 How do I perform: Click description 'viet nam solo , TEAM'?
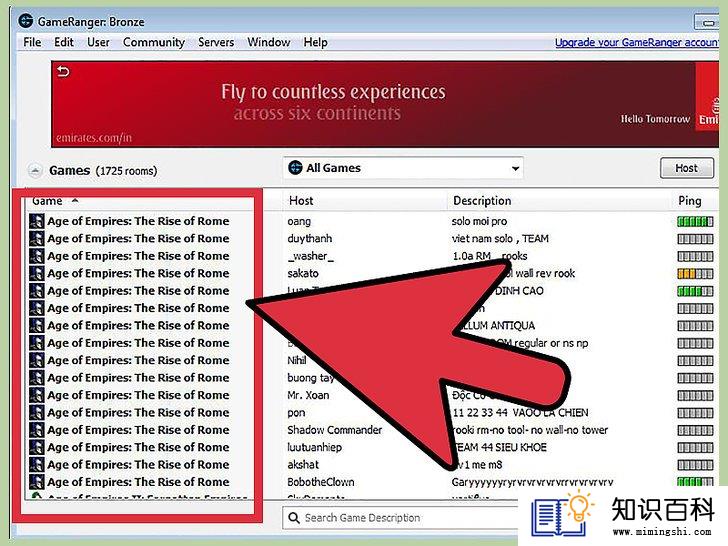pos(500,239)
